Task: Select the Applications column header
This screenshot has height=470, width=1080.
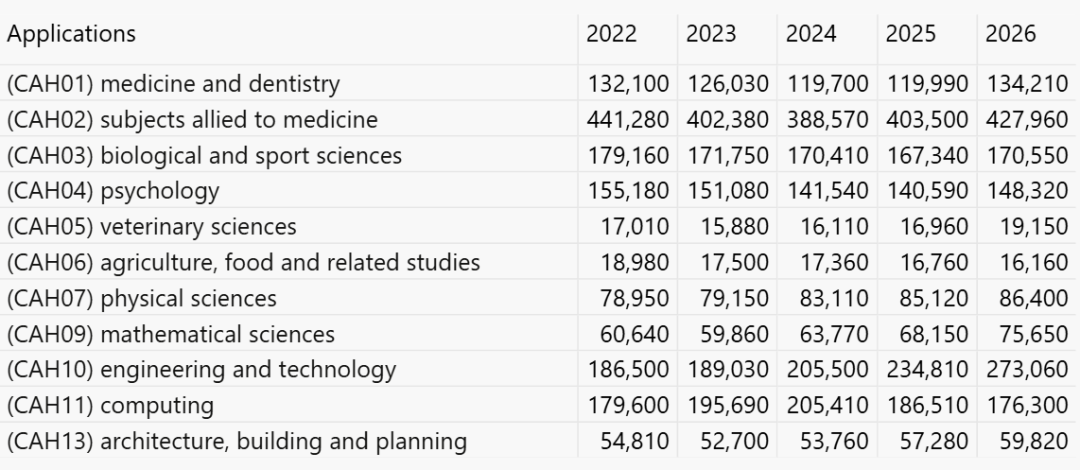Action: coord(72,34)
